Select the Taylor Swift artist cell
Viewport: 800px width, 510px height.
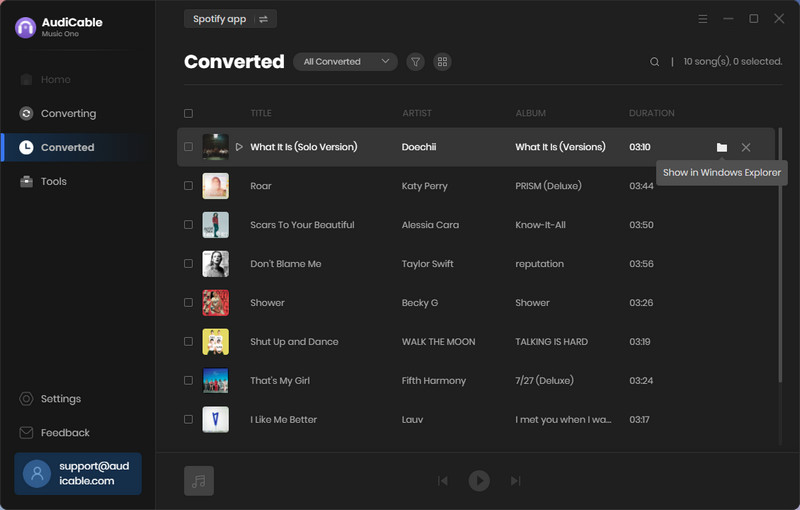[428, 264]
